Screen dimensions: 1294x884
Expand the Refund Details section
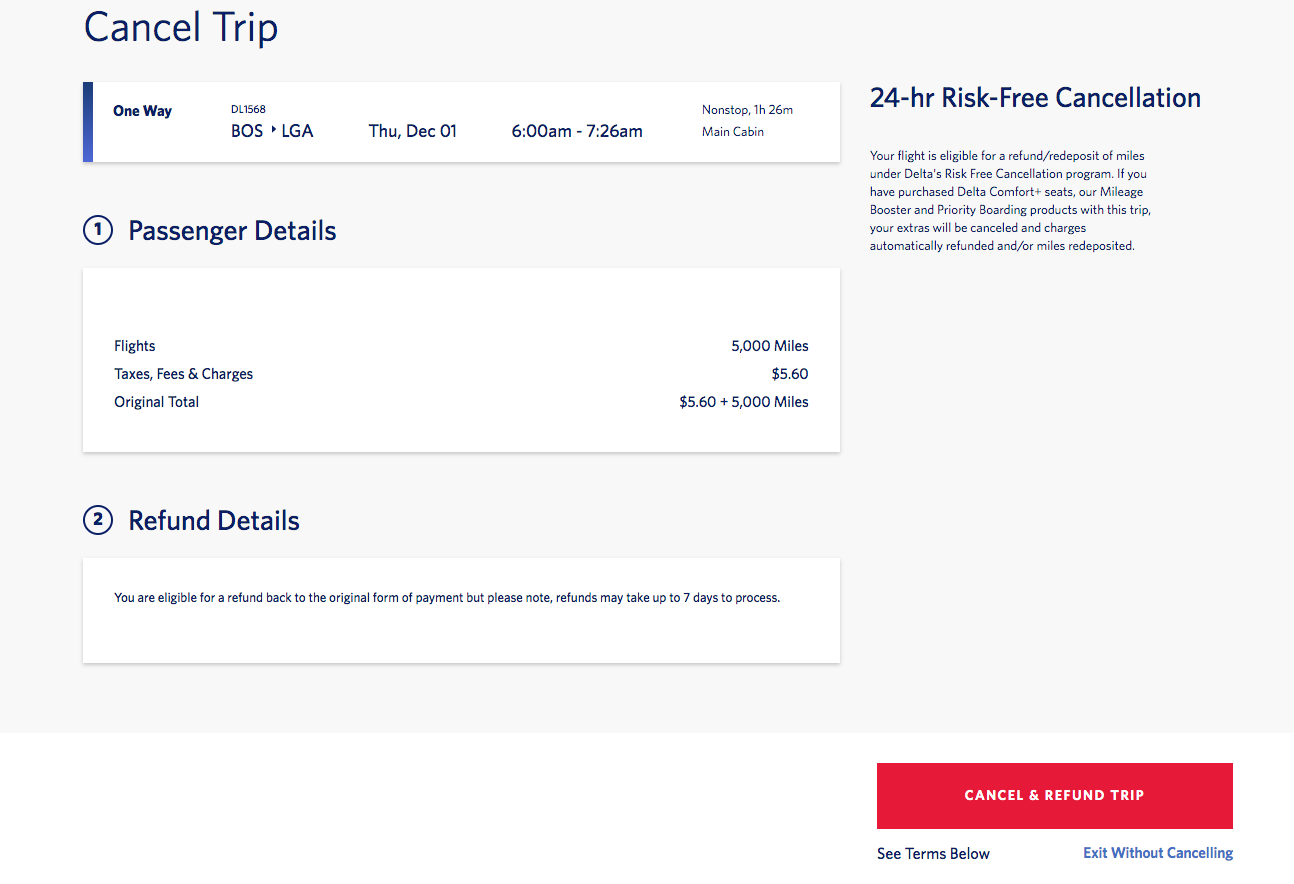[213, 520]
